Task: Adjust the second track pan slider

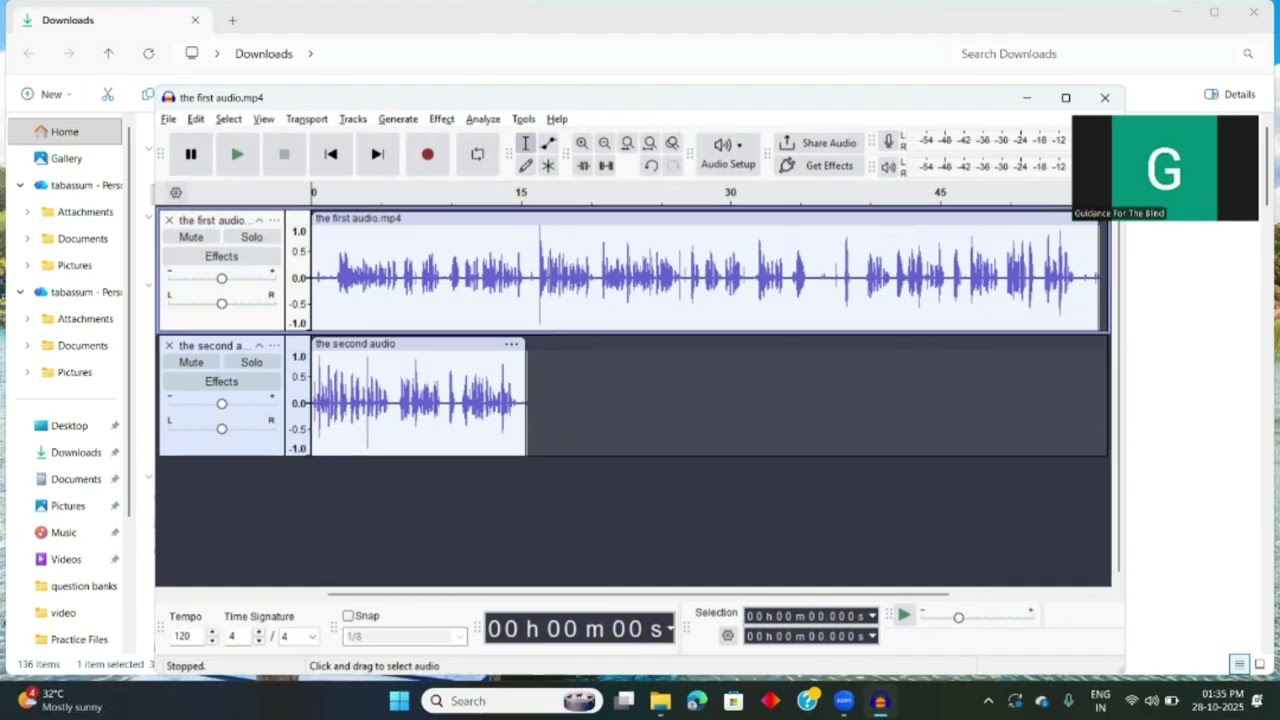Action: coord(221,429)
